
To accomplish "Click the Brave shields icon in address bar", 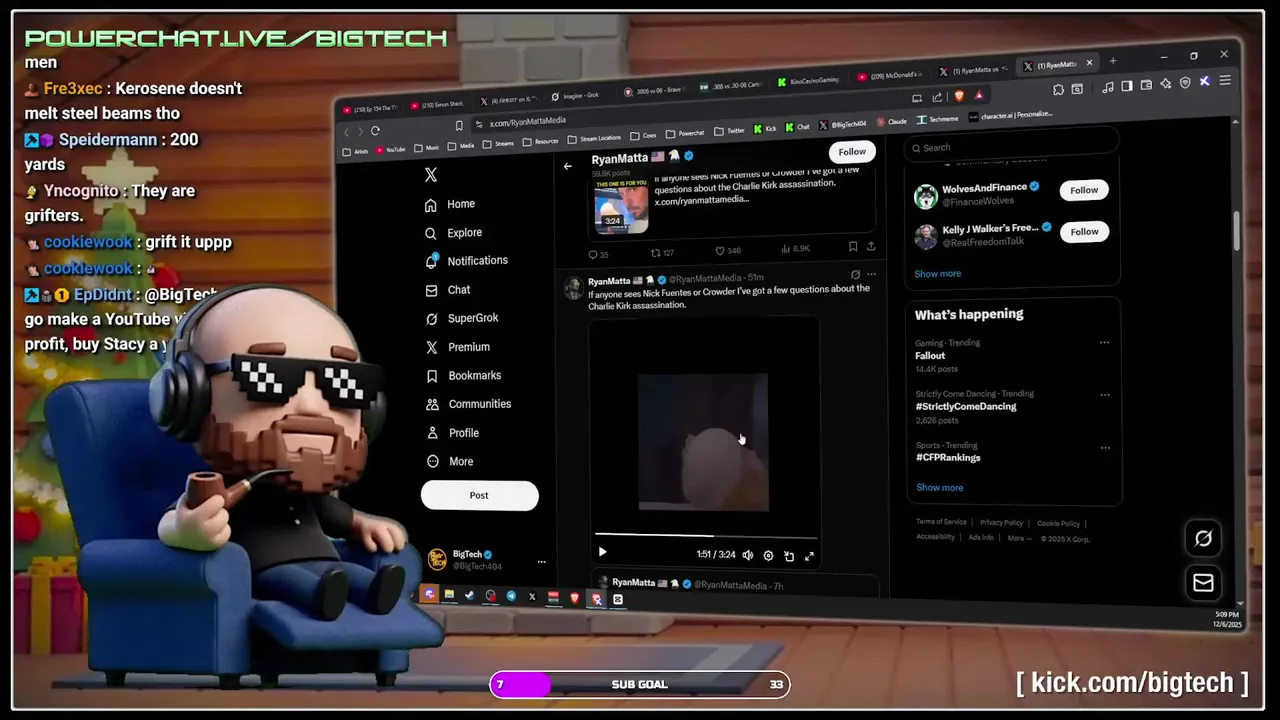I will 958,96.
